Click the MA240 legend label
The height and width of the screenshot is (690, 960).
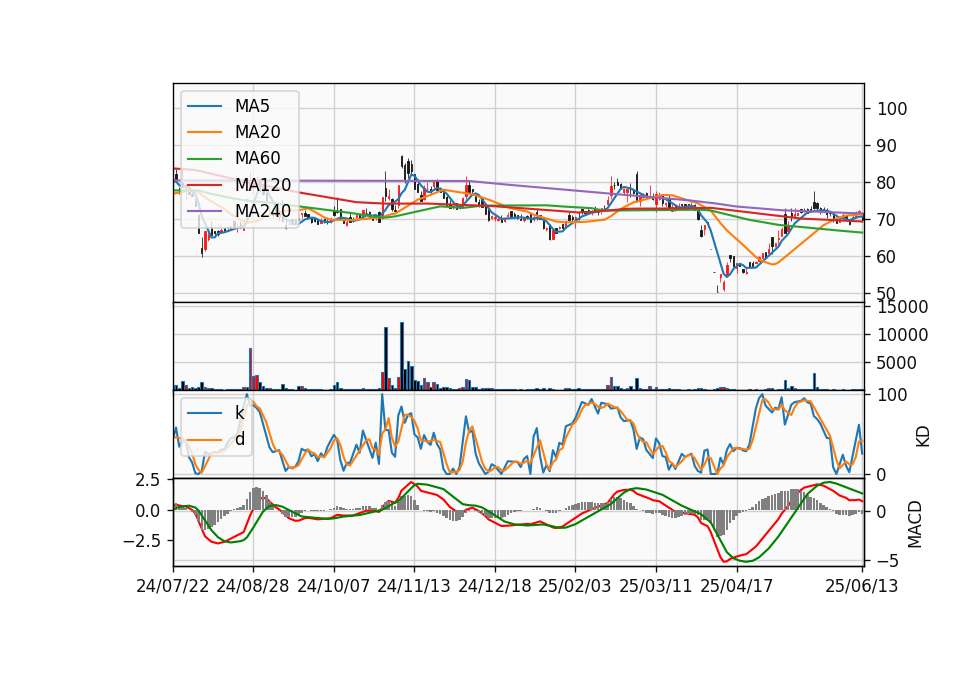263,211
